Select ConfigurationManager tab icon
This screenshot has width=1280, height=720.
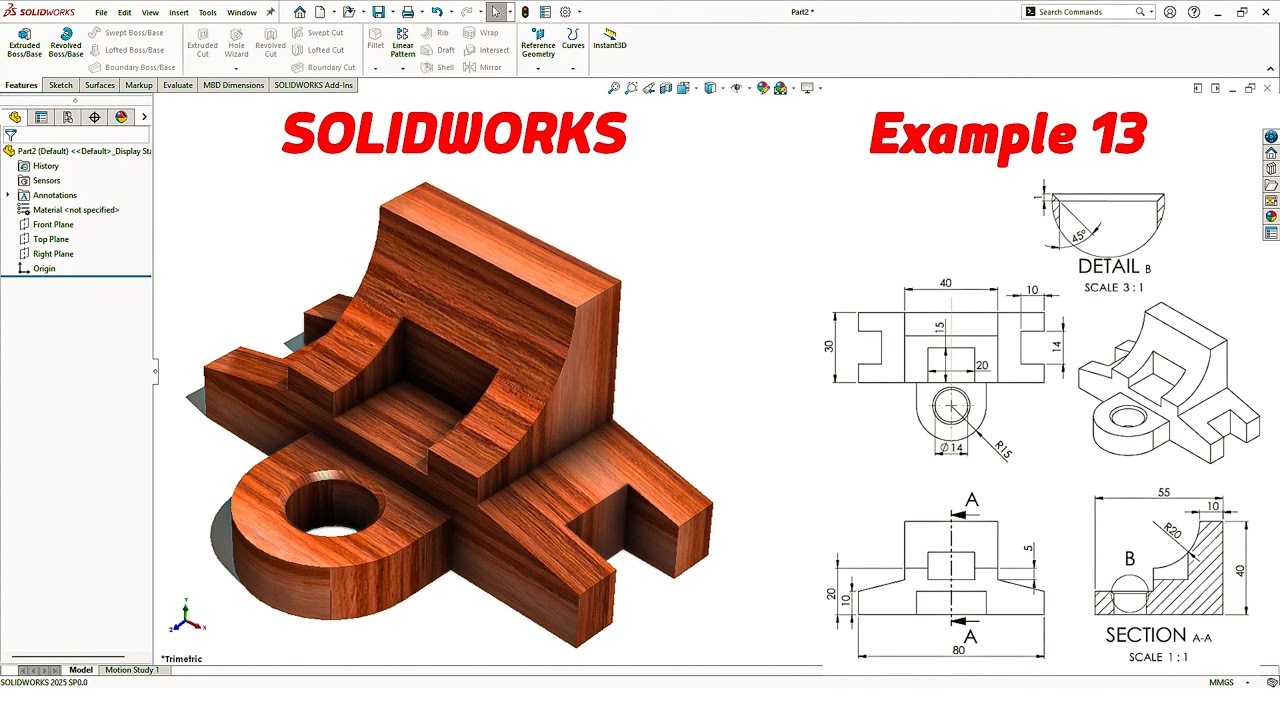click(x=68, y=117)
